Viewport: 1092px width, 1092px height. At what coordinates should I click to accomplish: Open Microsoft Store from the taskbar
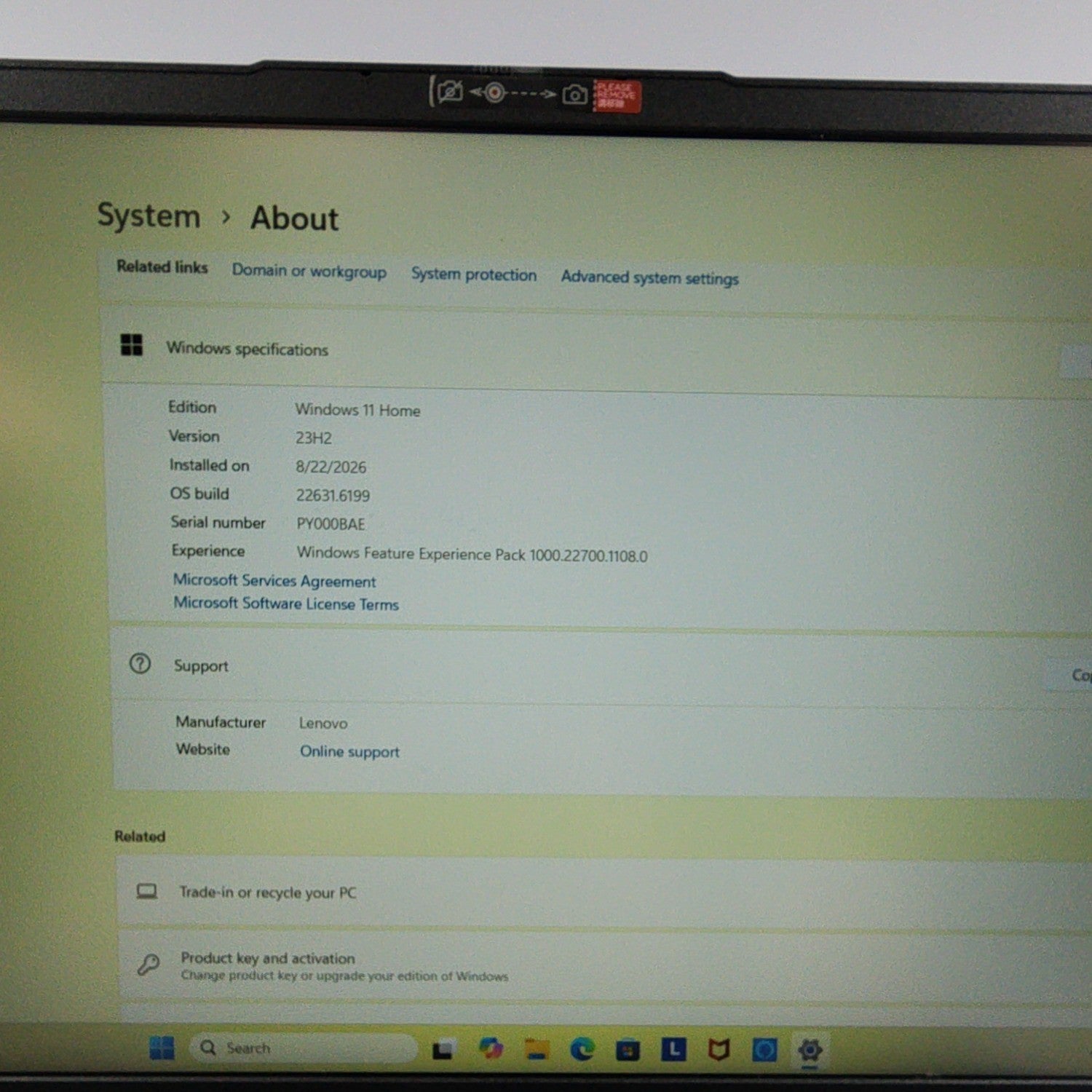628,1050
